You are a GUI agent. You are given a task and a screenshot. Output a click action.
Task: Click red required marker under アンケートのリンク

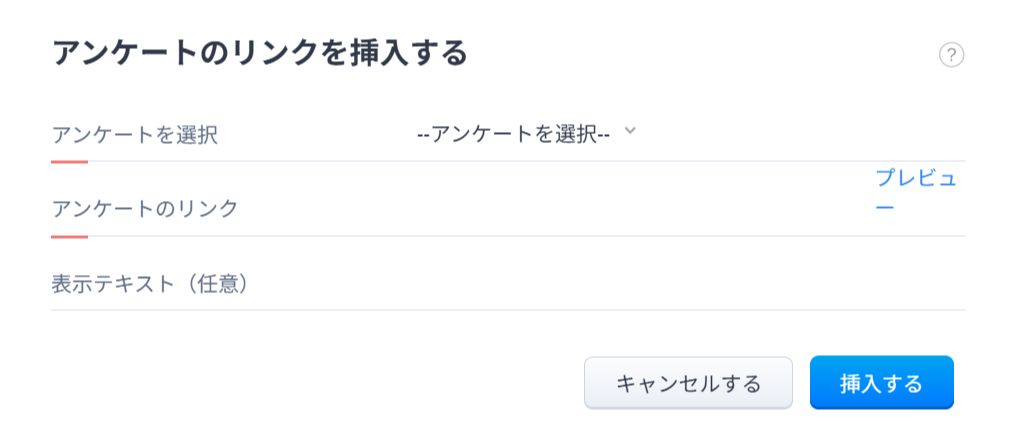pos(69,236)
